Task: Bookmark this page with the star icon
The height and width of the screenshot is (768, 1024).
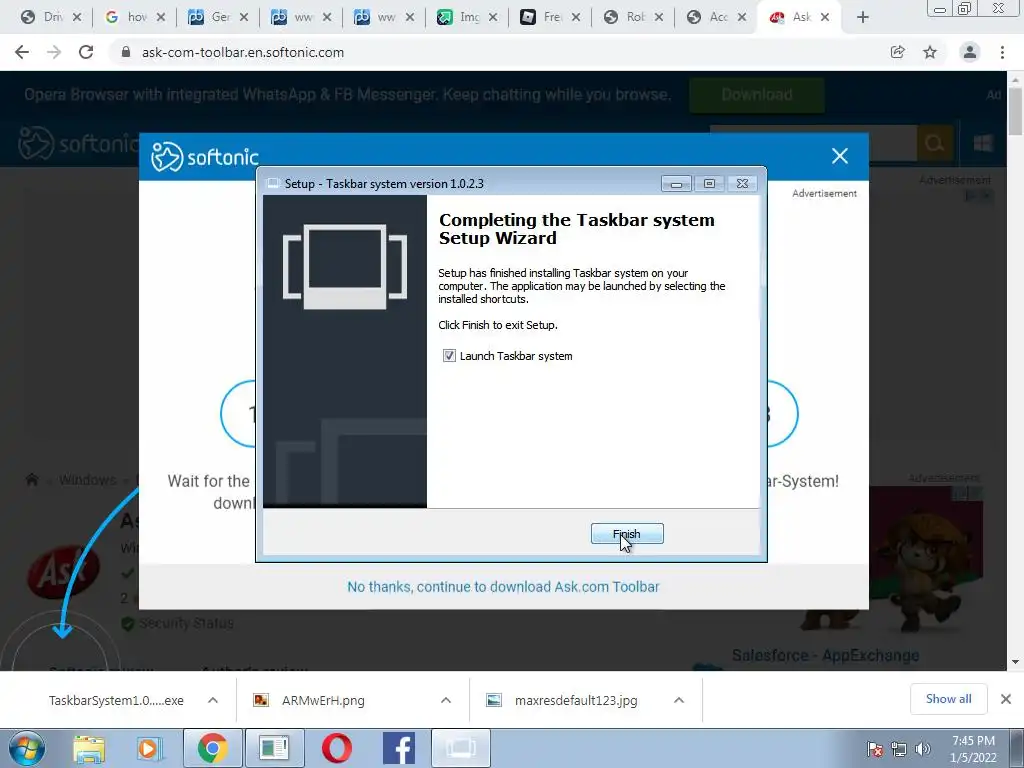Action: coord(930,52)
